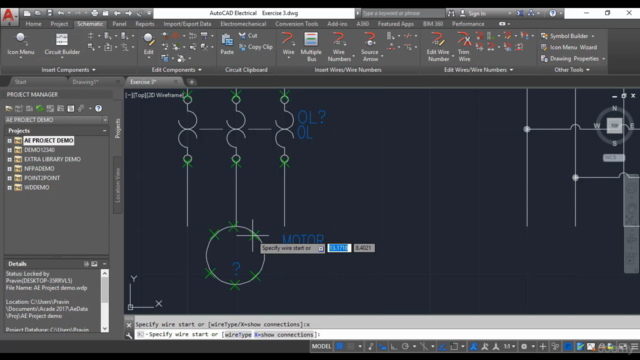The image size is (640, 360).
Task: Expand the NFPADEMO project node
Action: pyautogui.click(x=9, y=169)
